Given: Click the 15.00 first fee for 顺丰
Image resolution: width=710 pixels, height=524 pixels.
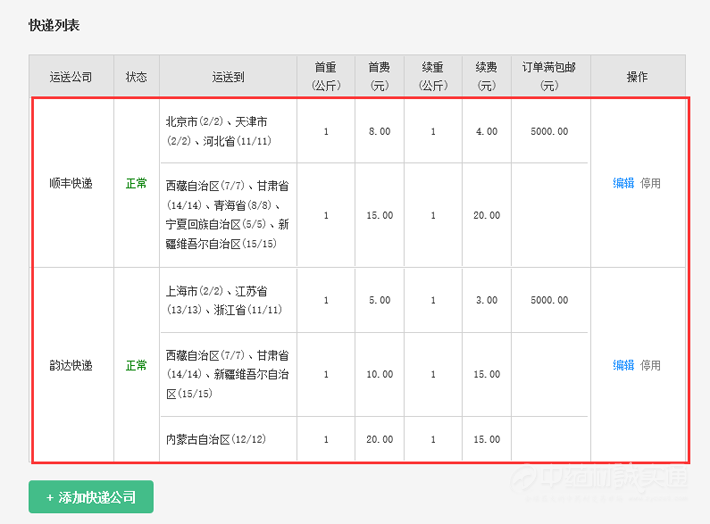Looking at the screenshot, I should click(x=379, y=215).
